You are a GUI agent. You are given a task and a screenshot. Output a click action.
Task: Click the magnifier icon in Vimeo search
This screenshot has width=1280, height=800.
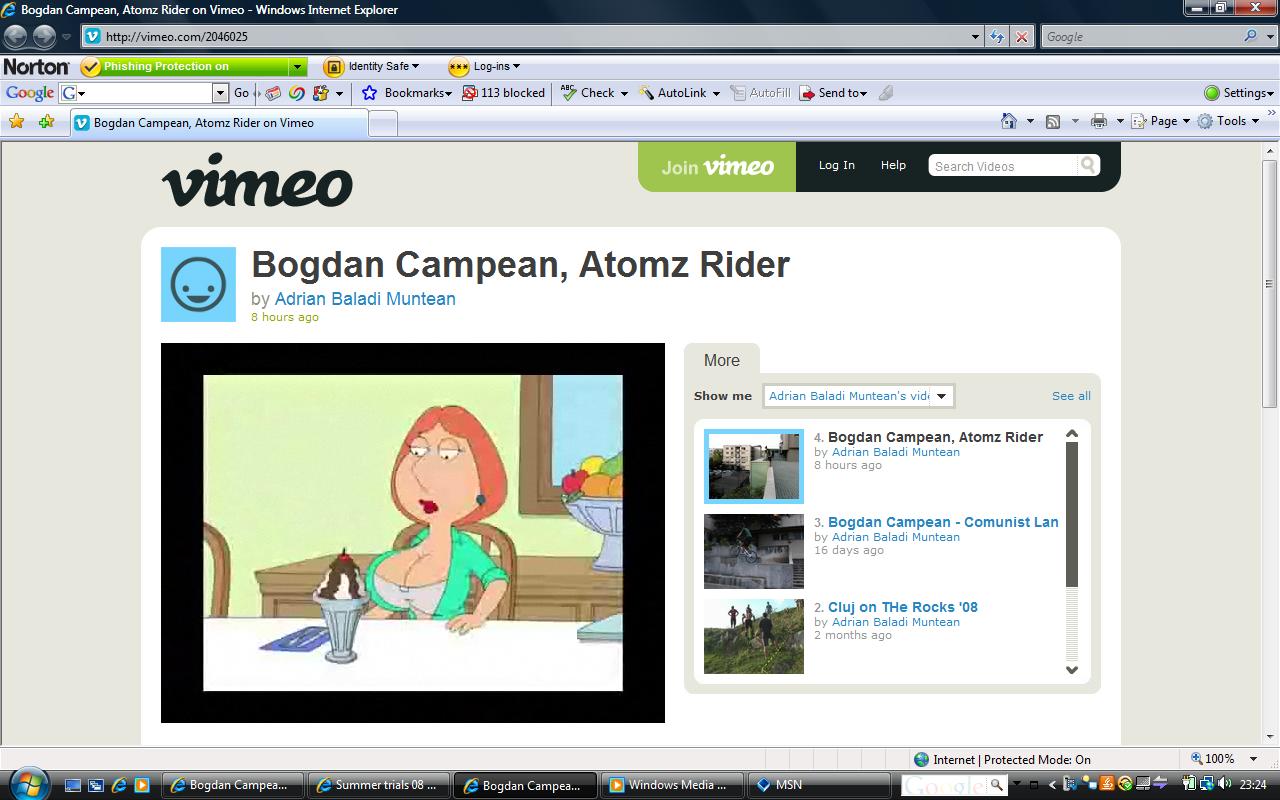[x=1088, y=165]
